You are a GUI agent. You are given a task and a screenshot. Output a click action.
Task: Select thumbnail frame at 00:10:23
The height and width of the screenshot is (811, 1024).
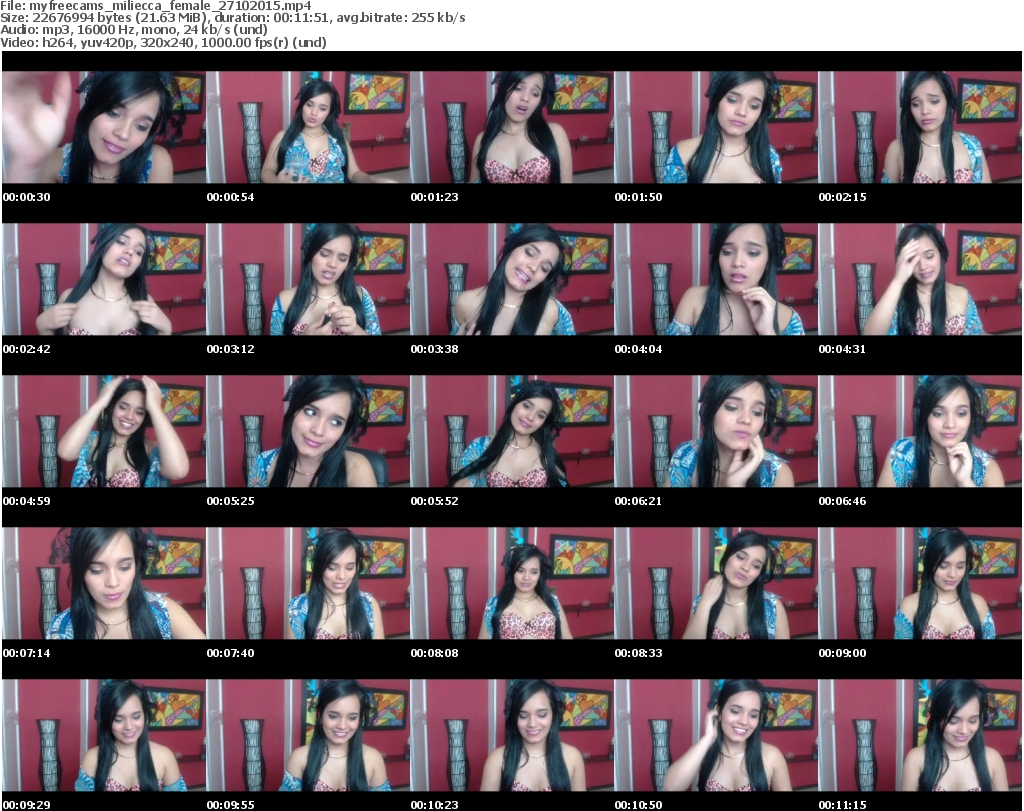pyautogui.click(x=512, y=736)
